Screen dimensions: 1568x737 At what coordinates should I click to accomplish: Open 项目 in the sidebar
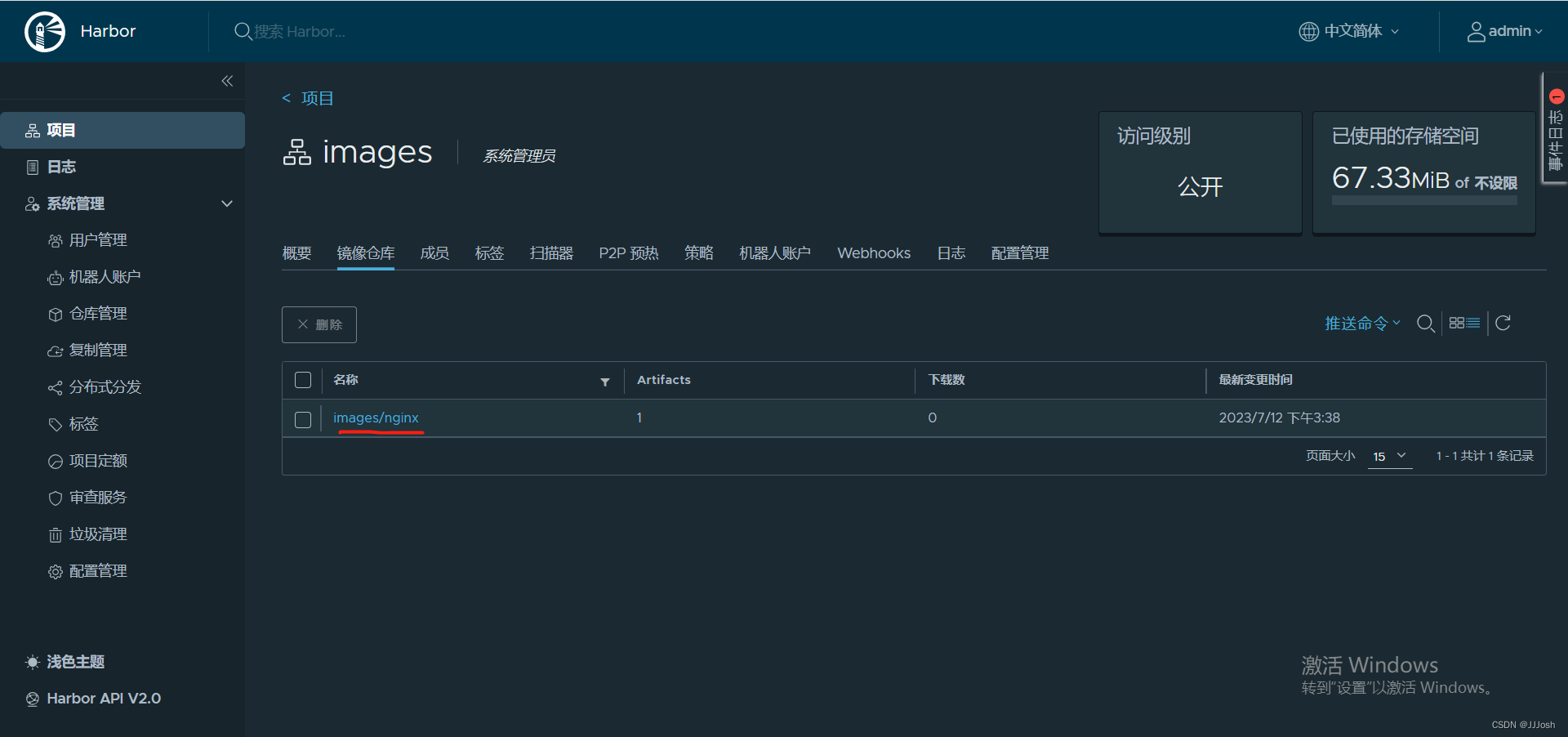tap(122, 130)
